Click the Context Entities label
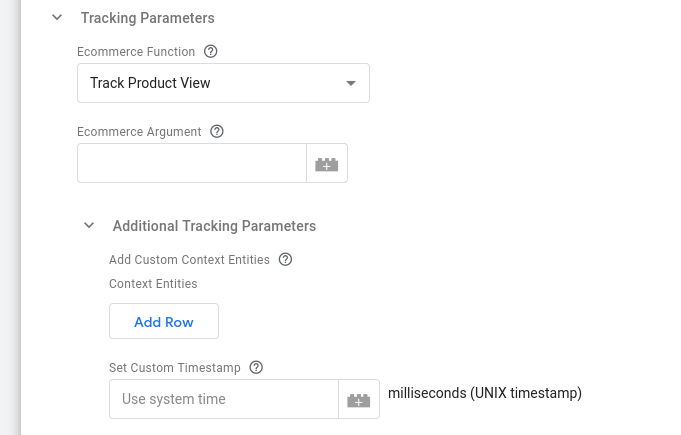 [153, 284]
